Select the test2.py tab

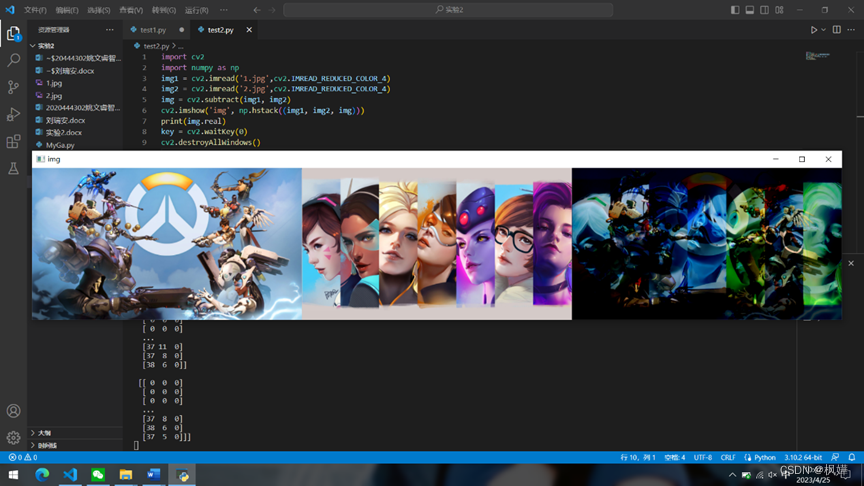[220, 30]
